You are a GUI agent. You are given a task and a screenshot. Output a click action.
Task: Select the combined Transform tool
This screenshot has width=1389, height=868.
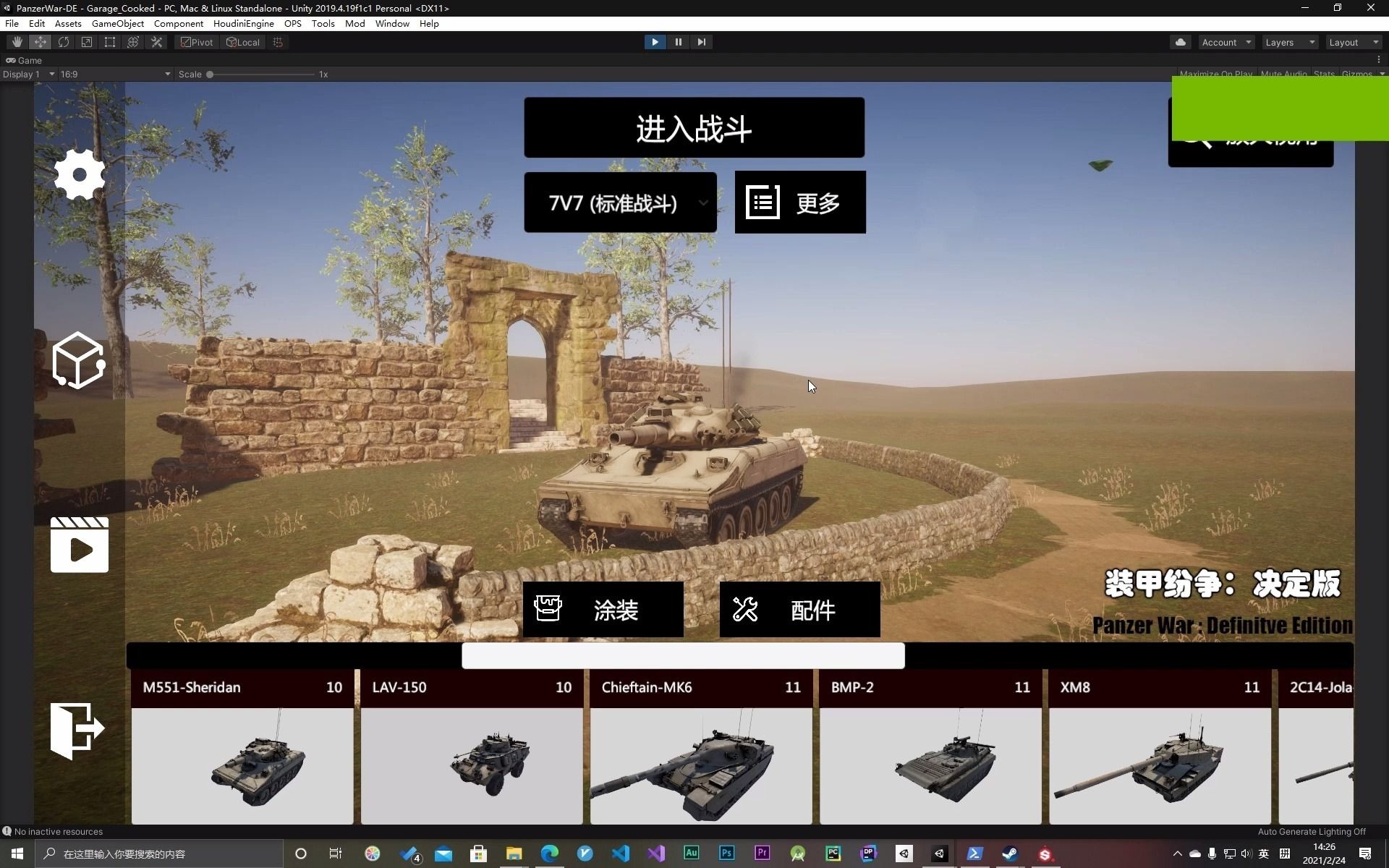[x=133, y=42]
